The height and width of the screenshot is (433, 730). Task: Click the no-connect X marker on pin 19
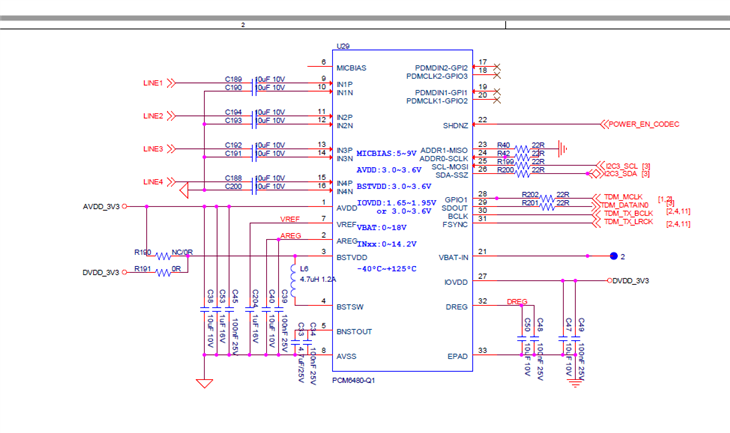(x=497, y=92)
